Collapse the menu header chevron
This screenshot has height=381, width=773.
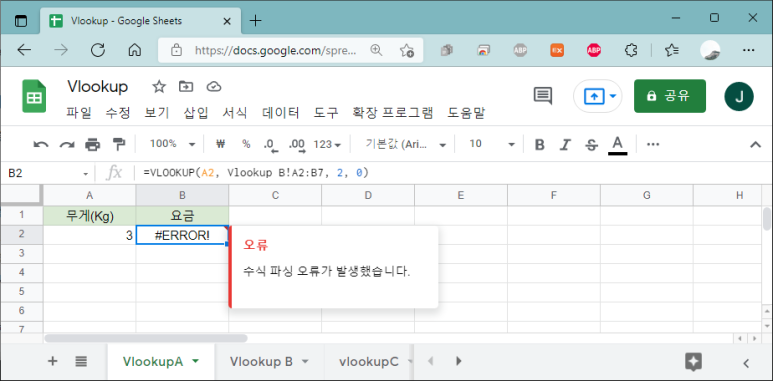point(755,144)
